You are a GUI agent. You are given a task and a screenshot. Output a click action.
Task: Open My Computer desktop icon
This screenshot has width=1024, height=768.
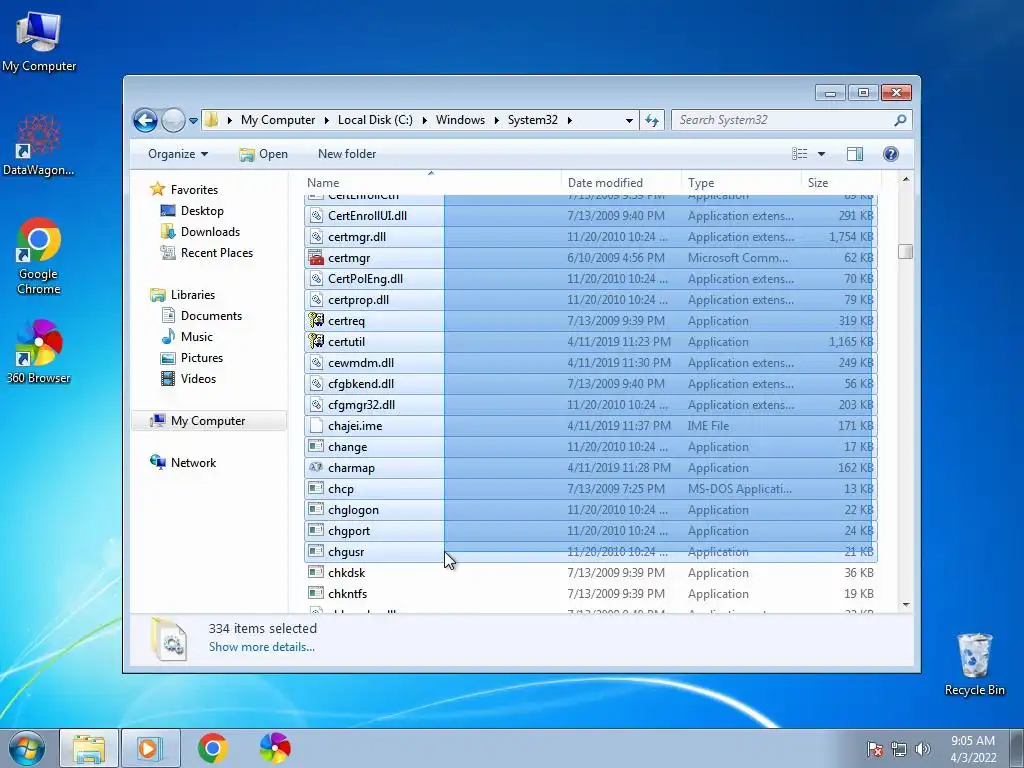pyautogui.click(x=39, y=40)
